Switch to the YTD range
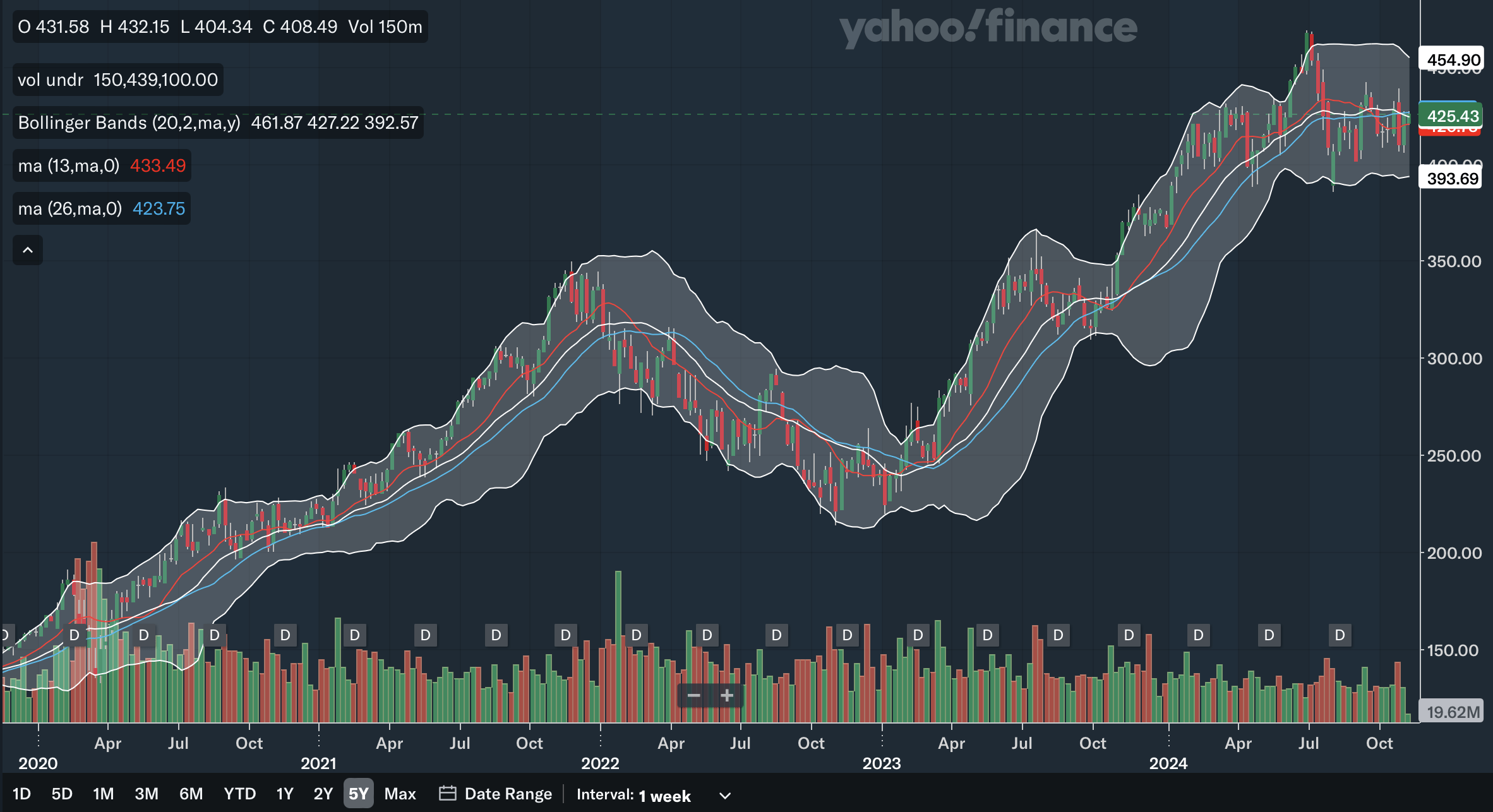Screen dimensions: 1493x812 click(x=239, y=794)
